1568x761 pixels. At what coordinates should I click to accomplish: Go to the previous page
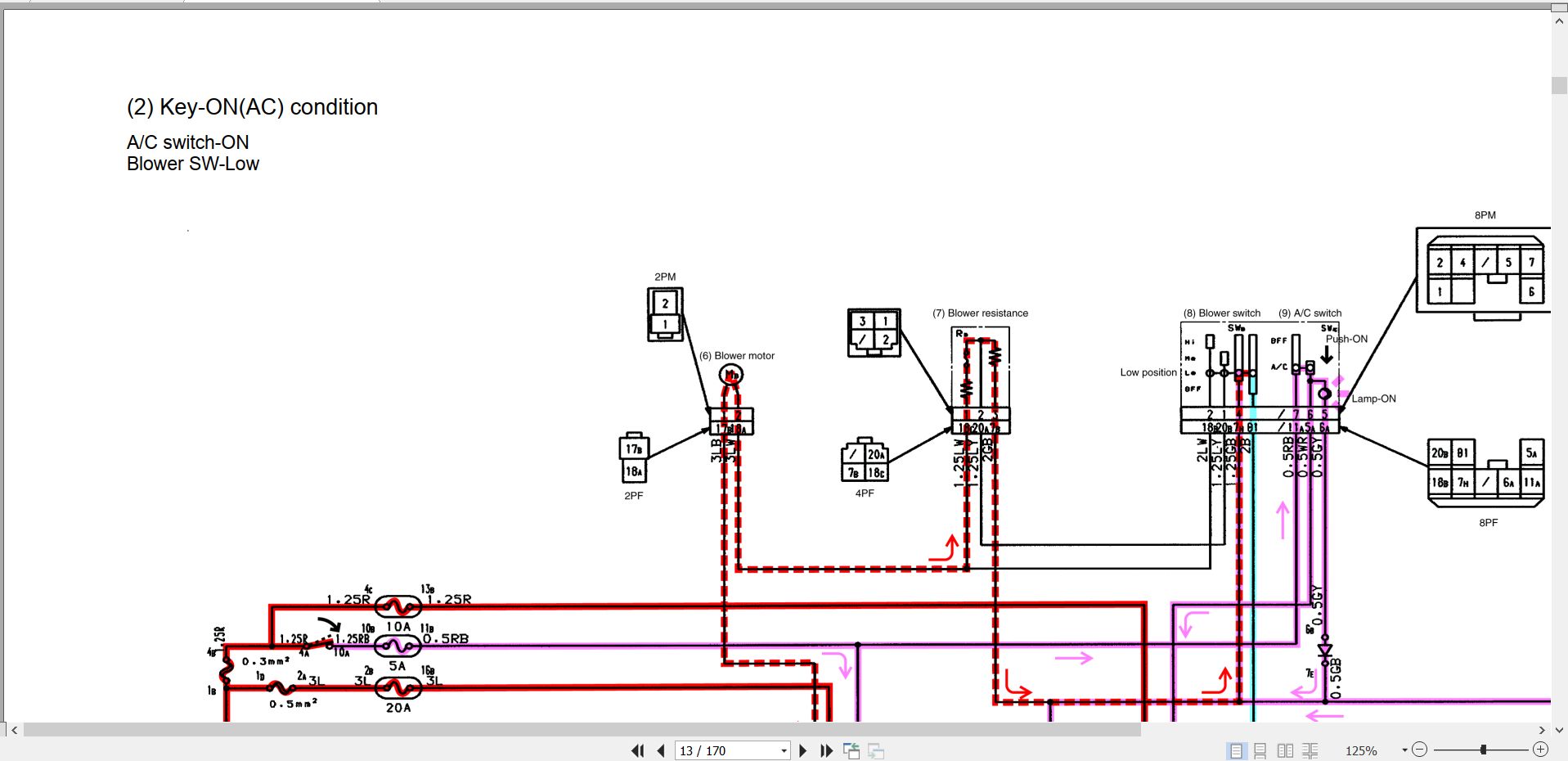659,750
